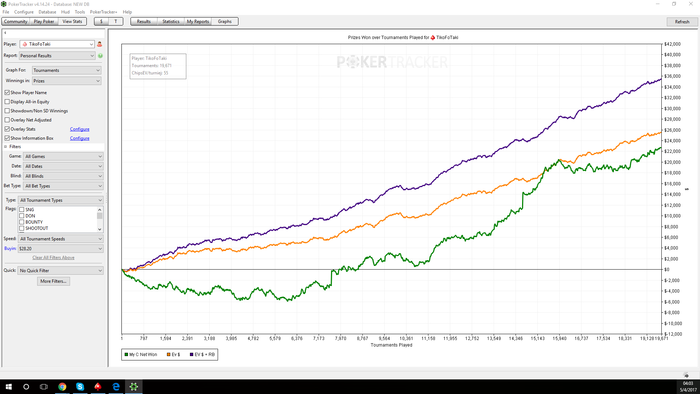This screenshot has height=394, width=700.
Task: Select the cash games $ button
Action: (x=101, y=21)
